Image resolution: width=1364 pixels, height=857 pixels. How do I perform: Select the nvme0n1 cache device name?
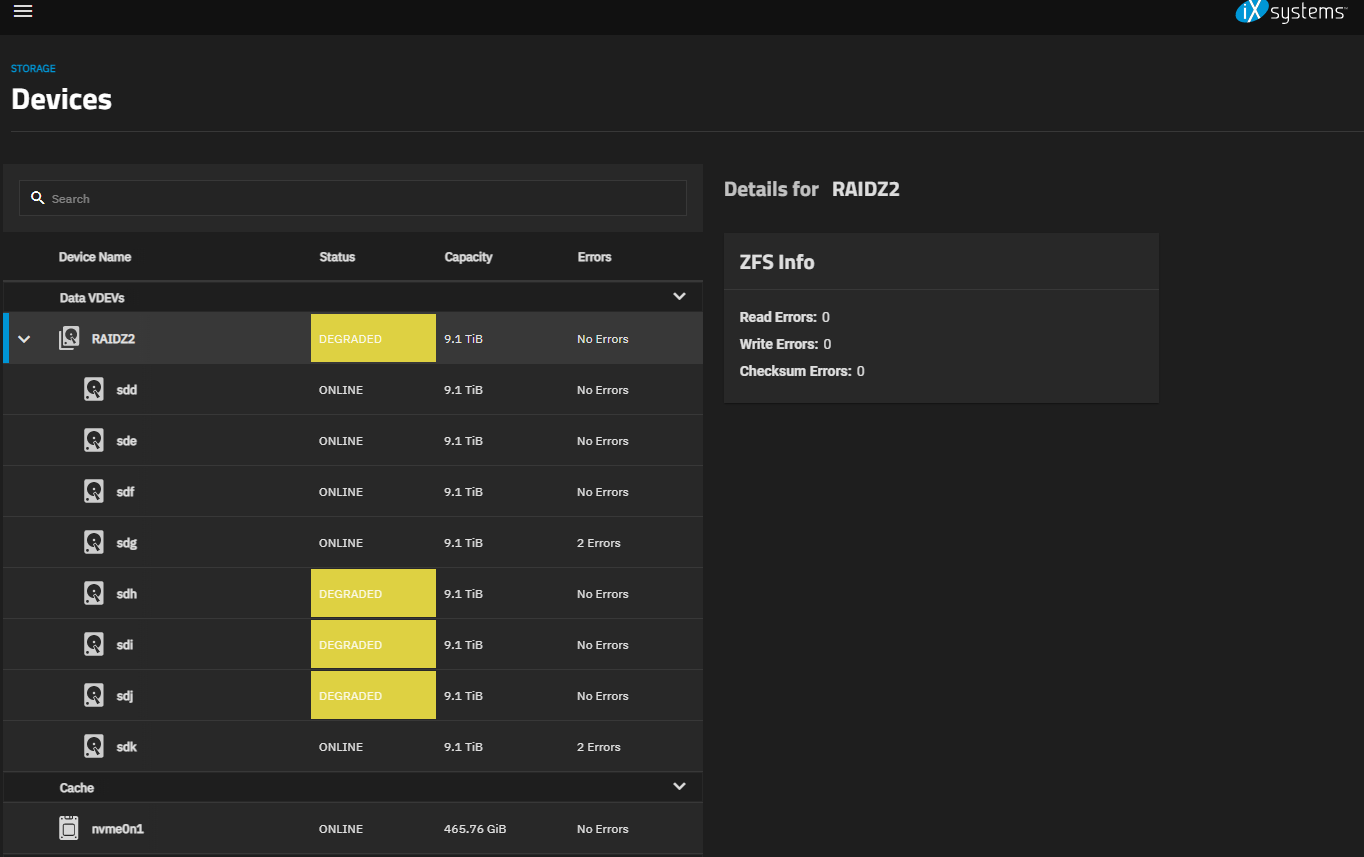click(x=118, y=829)
